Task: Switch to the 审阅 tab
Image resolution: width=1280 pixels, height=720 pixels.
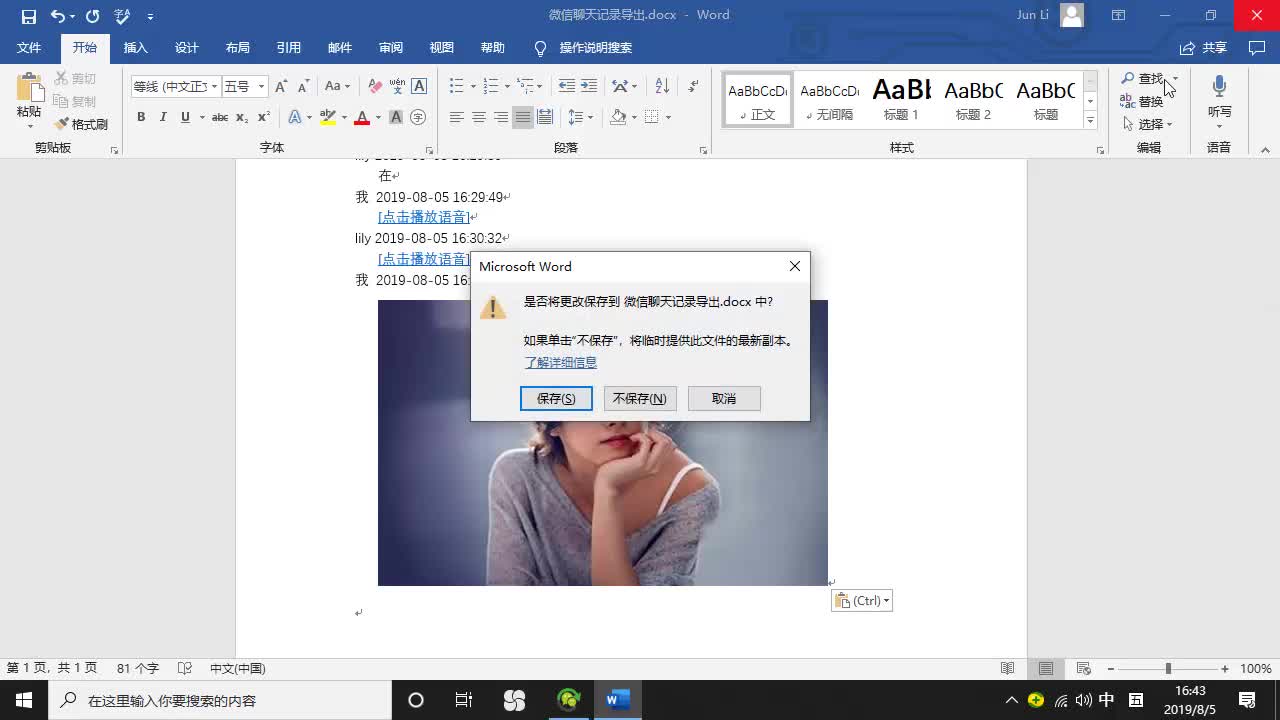Action: pyautogui.click(x=390, y=47)
